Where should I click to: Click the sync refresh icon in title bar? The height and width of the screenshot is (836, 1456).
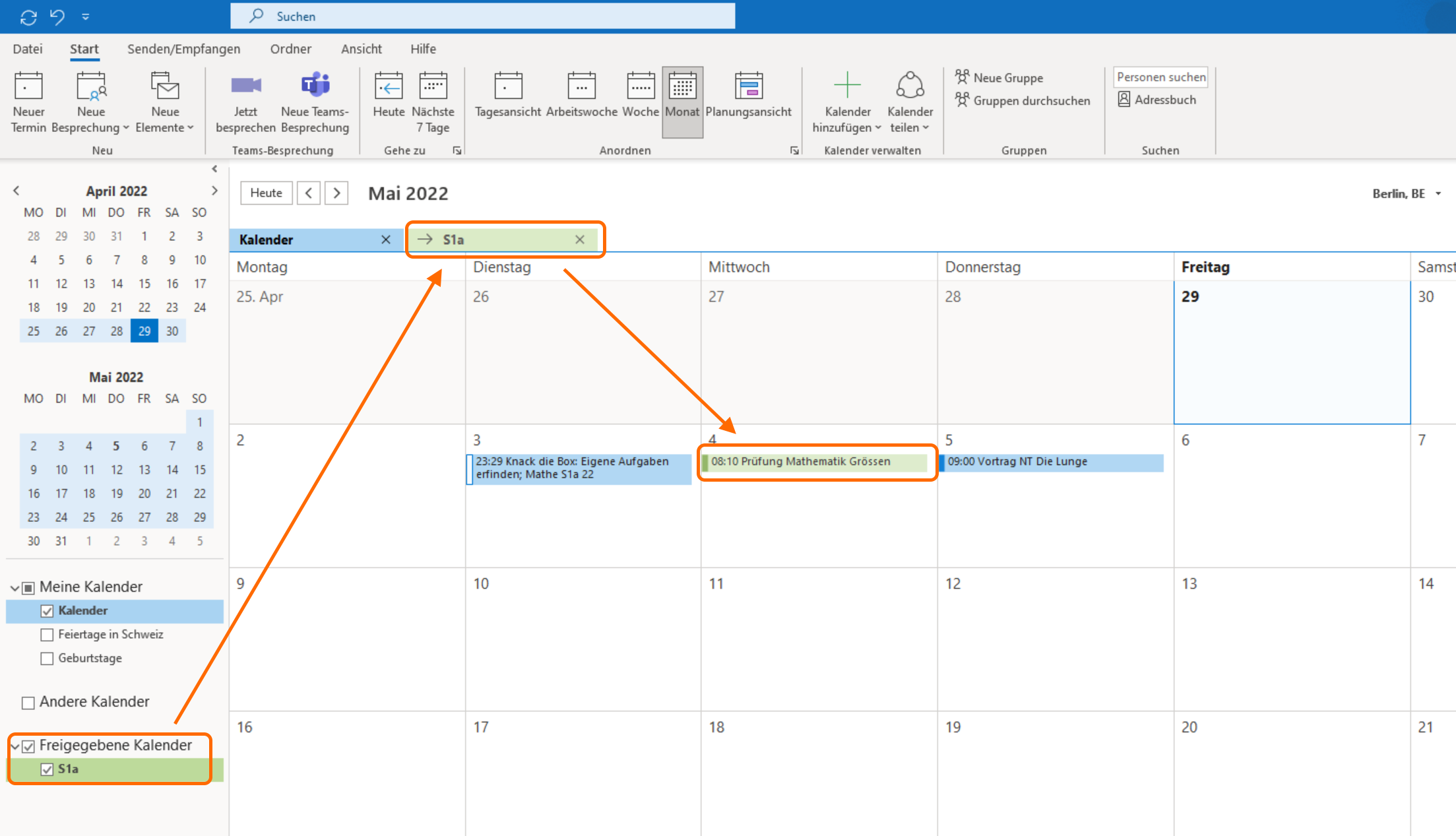coord(28,16)
